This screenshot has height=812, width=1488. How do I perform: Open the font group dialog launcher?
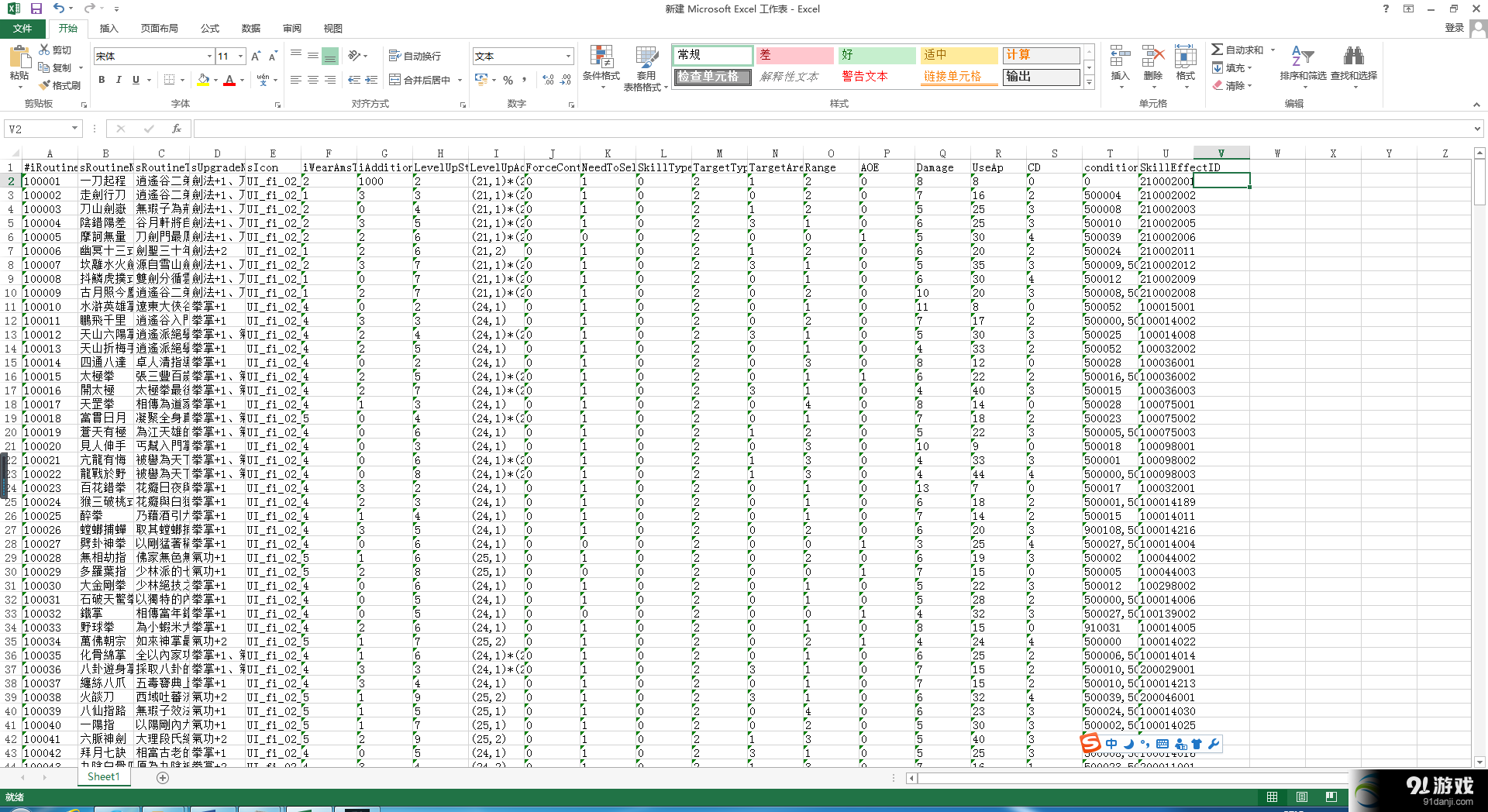277,105
